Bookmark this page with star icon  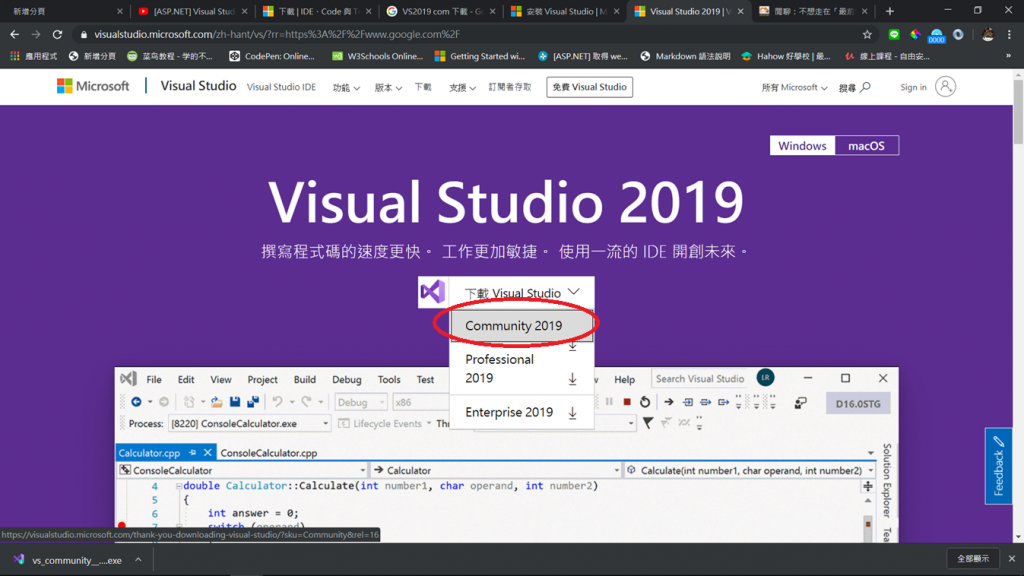(867, 34)
